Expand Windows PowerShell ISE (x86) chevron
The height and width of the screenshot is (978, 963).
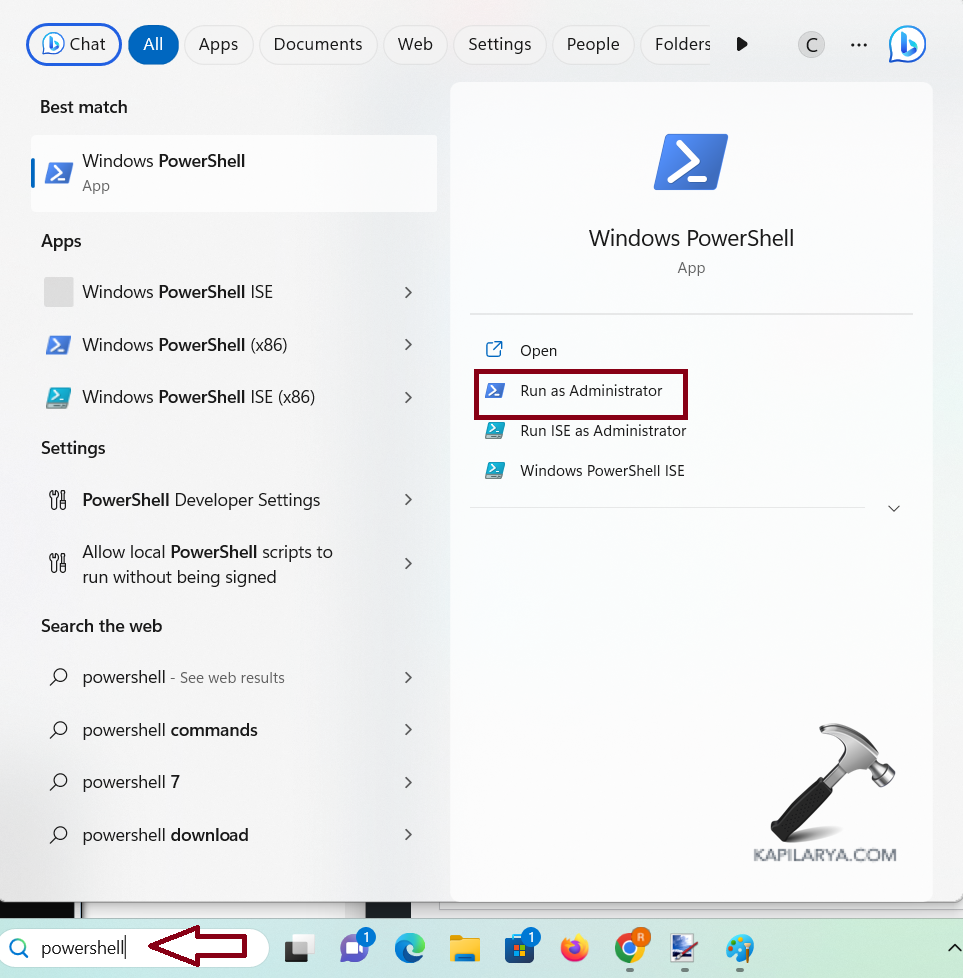pyautogui.click(x=409, y=397)
